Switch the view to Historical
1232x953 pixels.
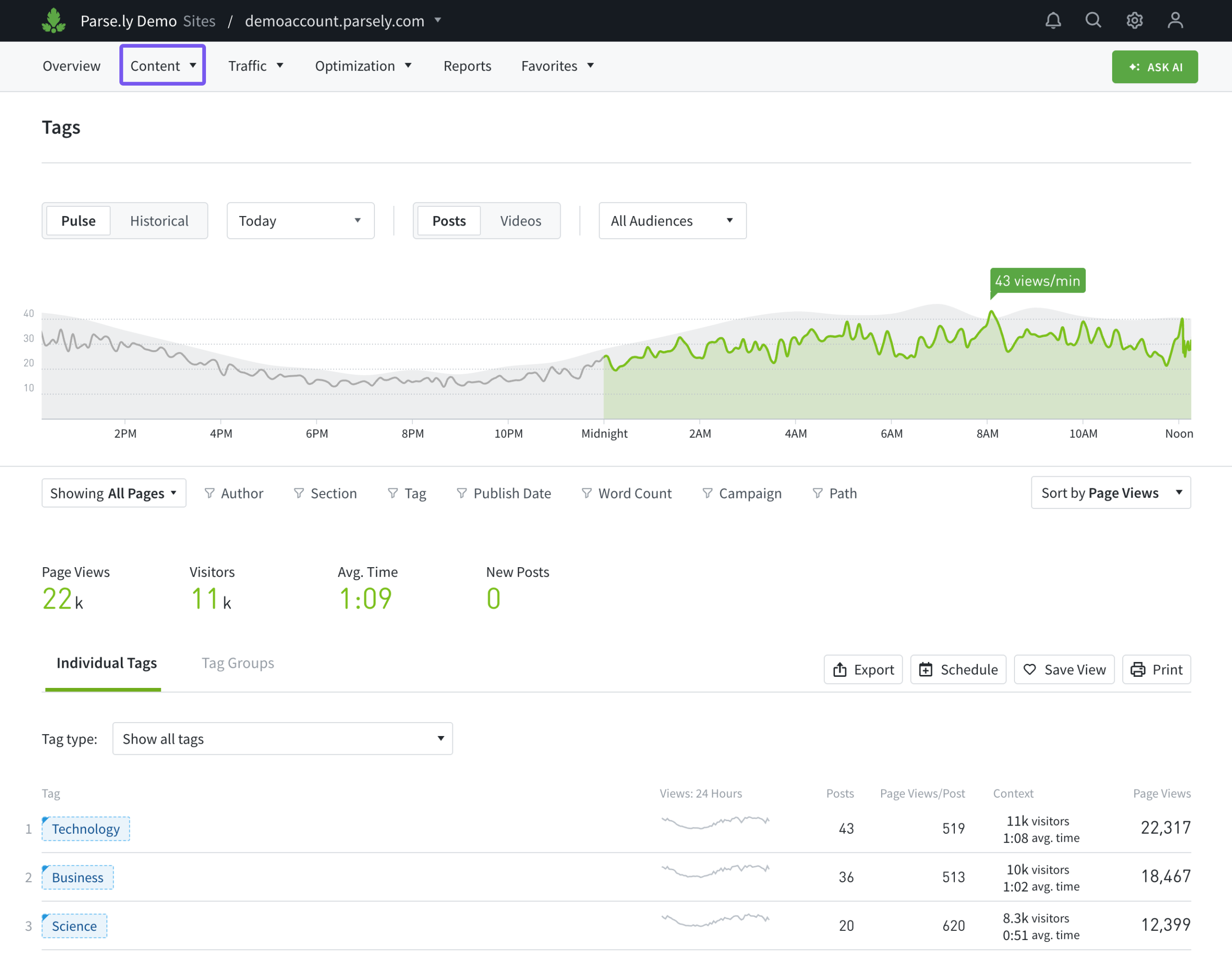click(159, 220)
